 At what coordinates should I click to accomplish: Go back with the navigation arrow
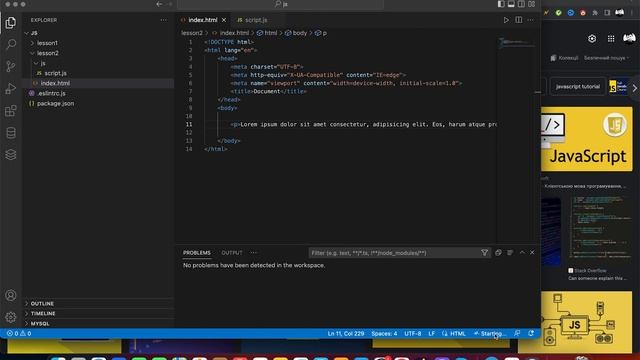(x=159, y=4)
